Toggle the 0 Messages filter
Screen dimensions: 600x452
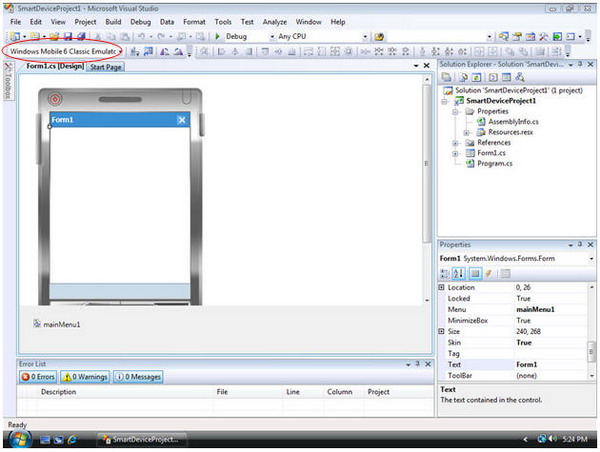(138, 377)
